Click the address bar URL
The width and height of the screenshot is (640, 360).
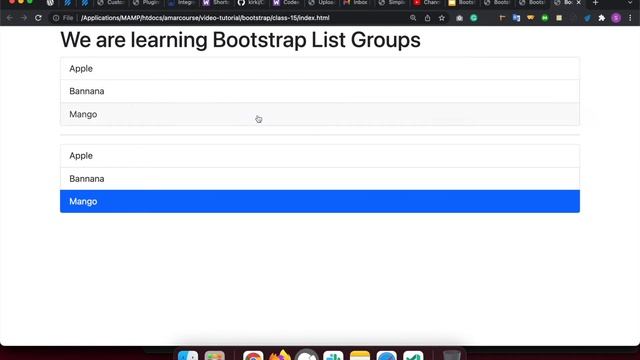[205, 18]
